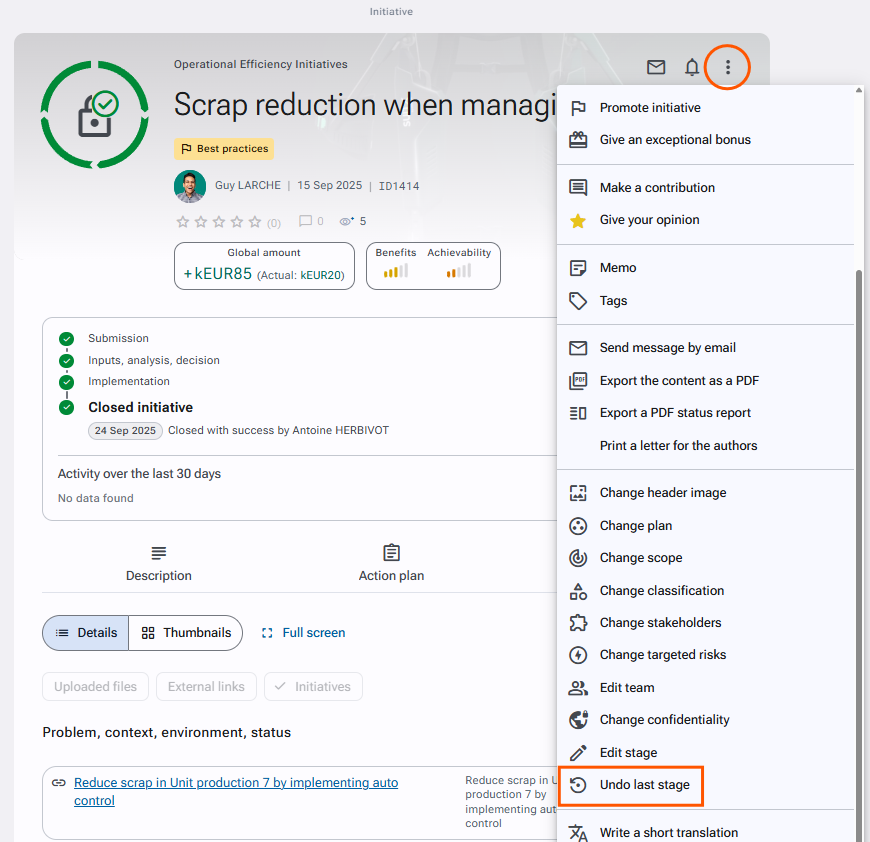Click the yellow star icon for Give your opinion
Screen dimensions: 870x842
(x=578, y=220)
